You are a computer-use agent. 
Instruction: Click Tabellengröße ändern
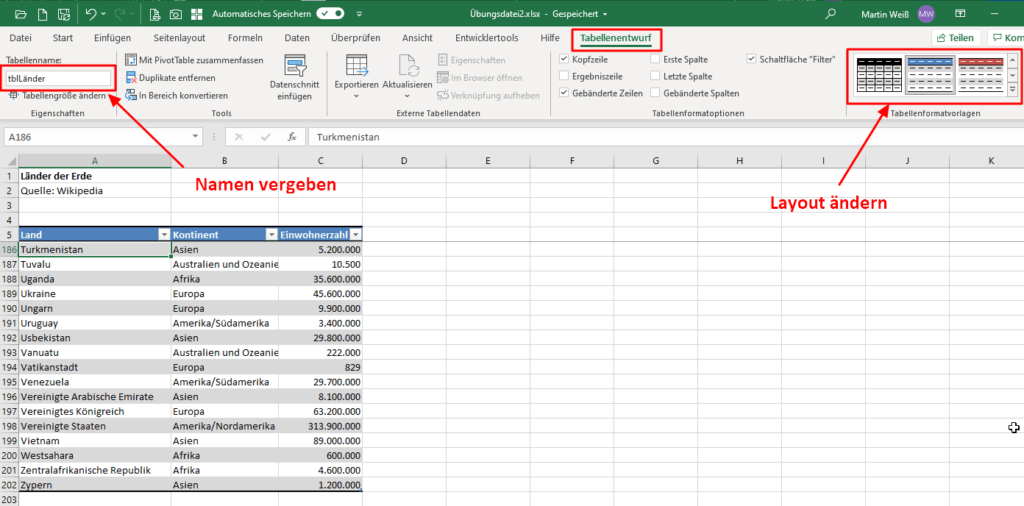(x=57, y=95)
